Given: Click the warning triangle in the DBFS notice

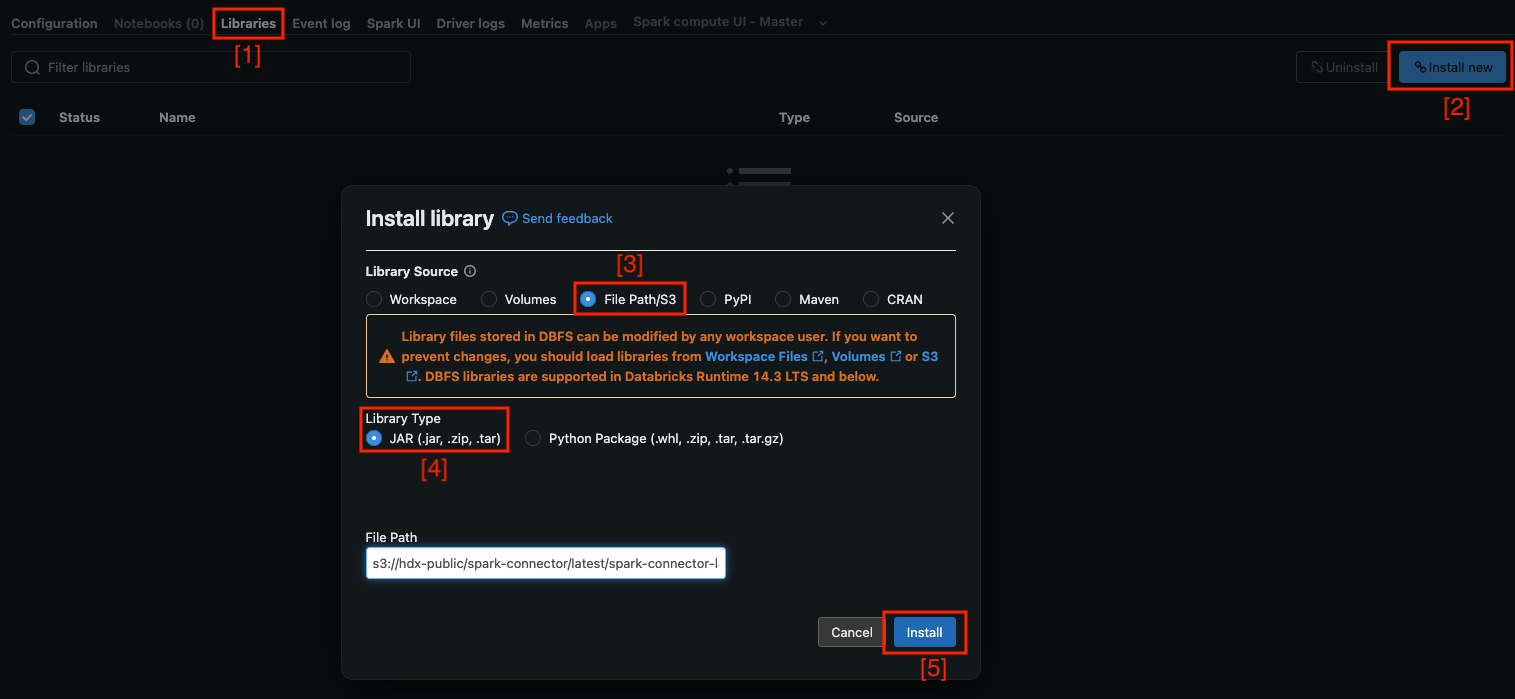Looking at the screenshot, I should [x=384, y=356].
